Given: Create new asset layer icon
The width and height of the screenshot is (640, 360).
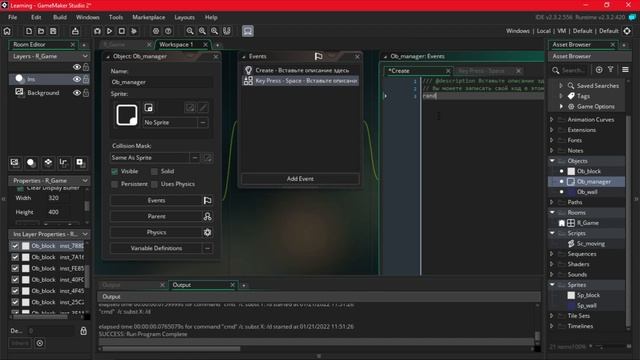Looking at the screenshot, I should 80,162.
